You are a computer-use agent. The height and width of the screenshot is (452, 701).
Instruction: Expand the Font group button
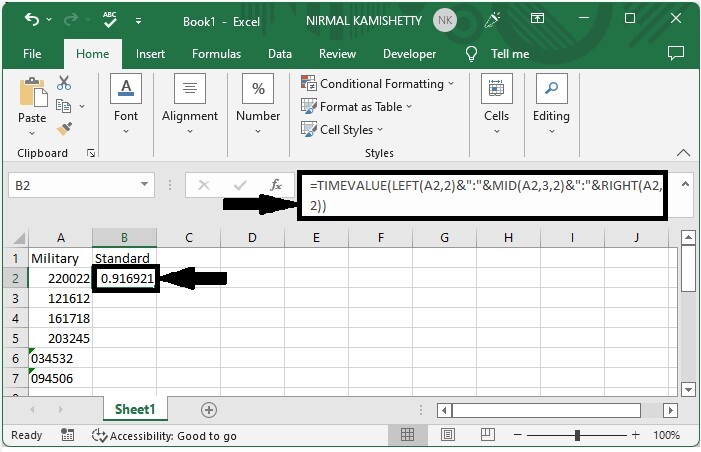point(126,105)
